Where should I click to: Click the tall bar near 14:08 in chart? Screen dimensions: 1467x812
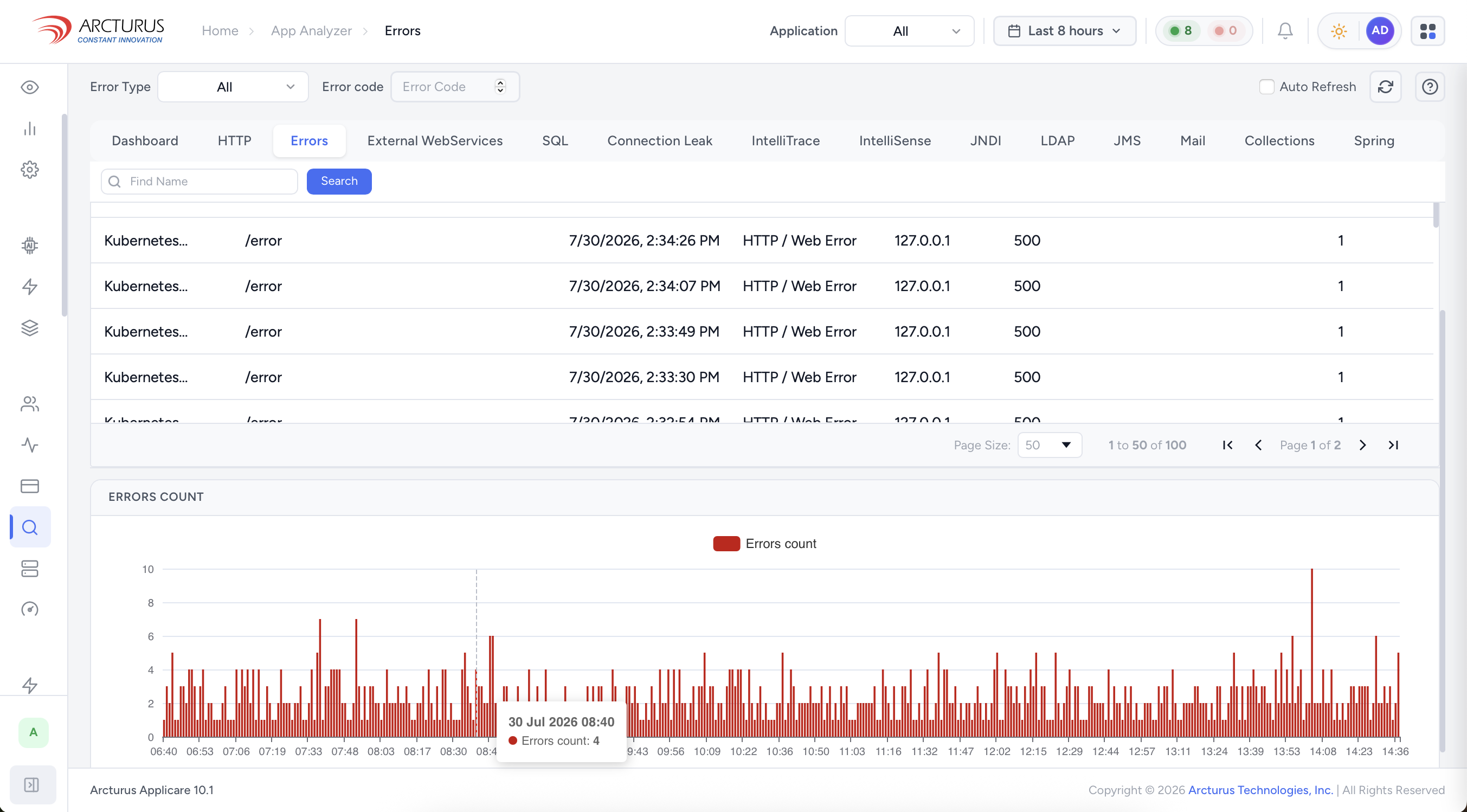click(x=1311, y=653)
